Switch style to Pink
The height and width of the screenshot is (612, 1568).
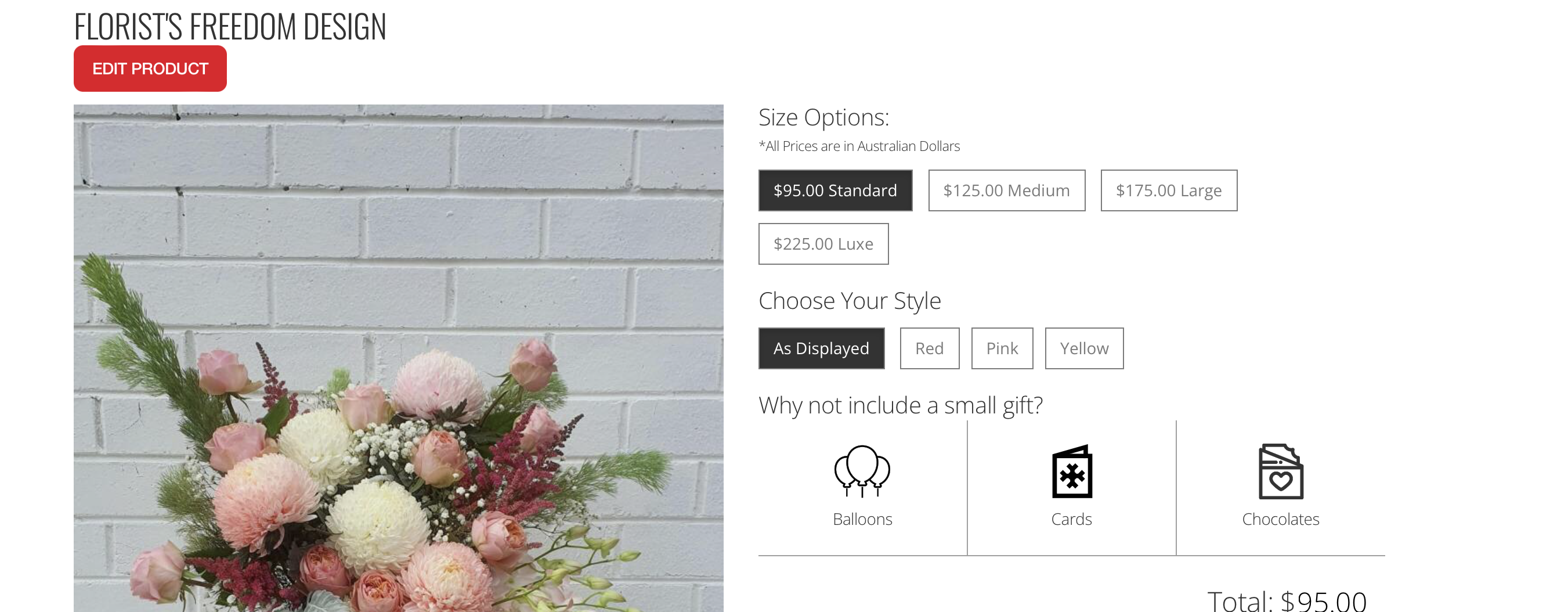1002,348
